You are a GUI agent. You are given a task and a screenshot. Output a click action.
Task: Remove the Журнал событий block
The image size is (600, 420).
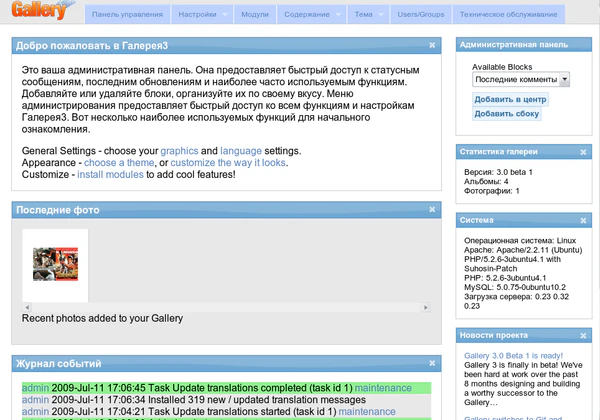(x=432, y=363)
